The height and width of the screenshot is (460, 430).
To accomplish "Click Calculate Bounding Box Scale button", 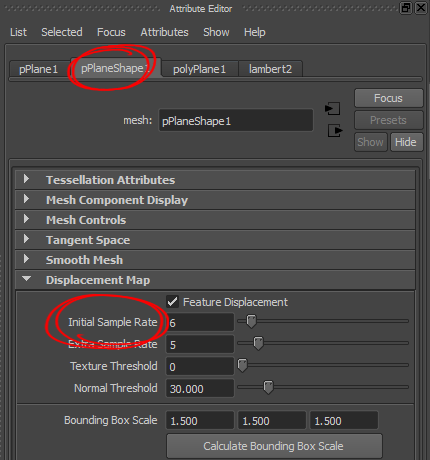I will (x=274, y=446).
